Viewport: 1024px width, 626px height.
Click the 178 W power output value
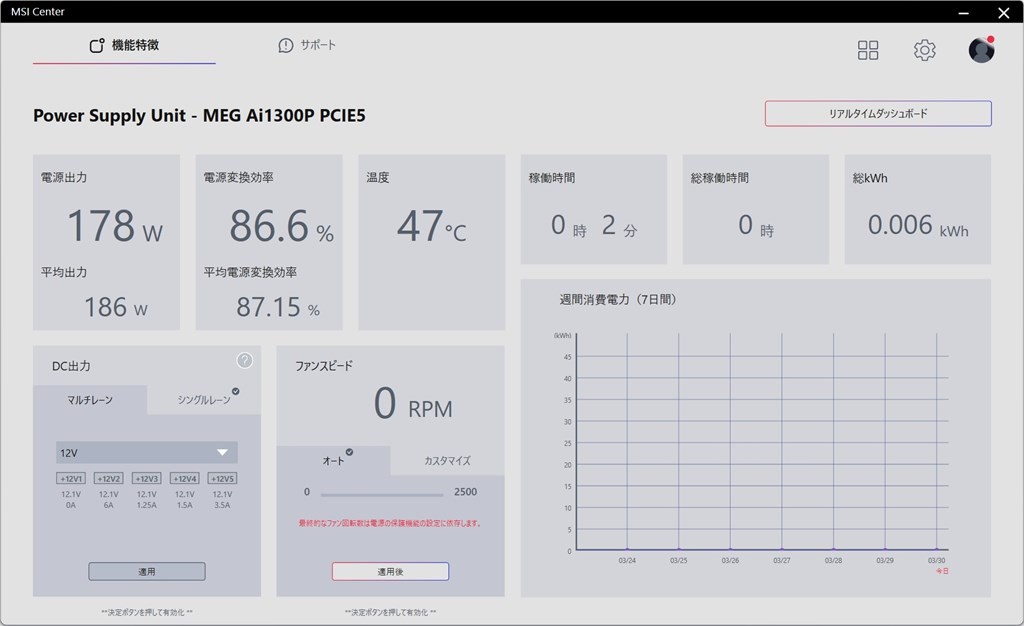pyautogui.click(x=116, y=226)
